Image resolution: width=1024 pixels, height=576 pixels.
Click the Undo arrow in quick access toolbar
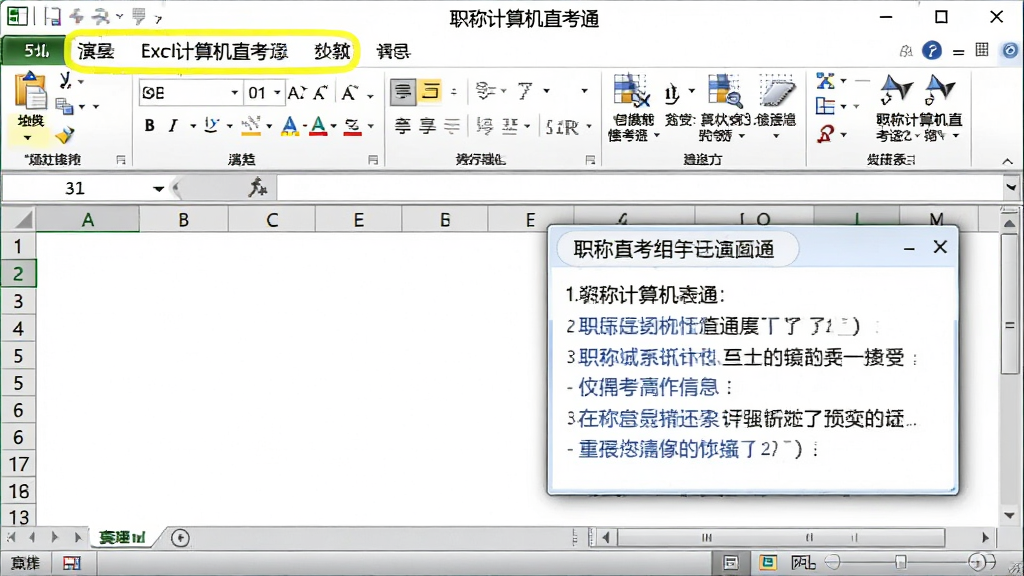click(76, 16)
